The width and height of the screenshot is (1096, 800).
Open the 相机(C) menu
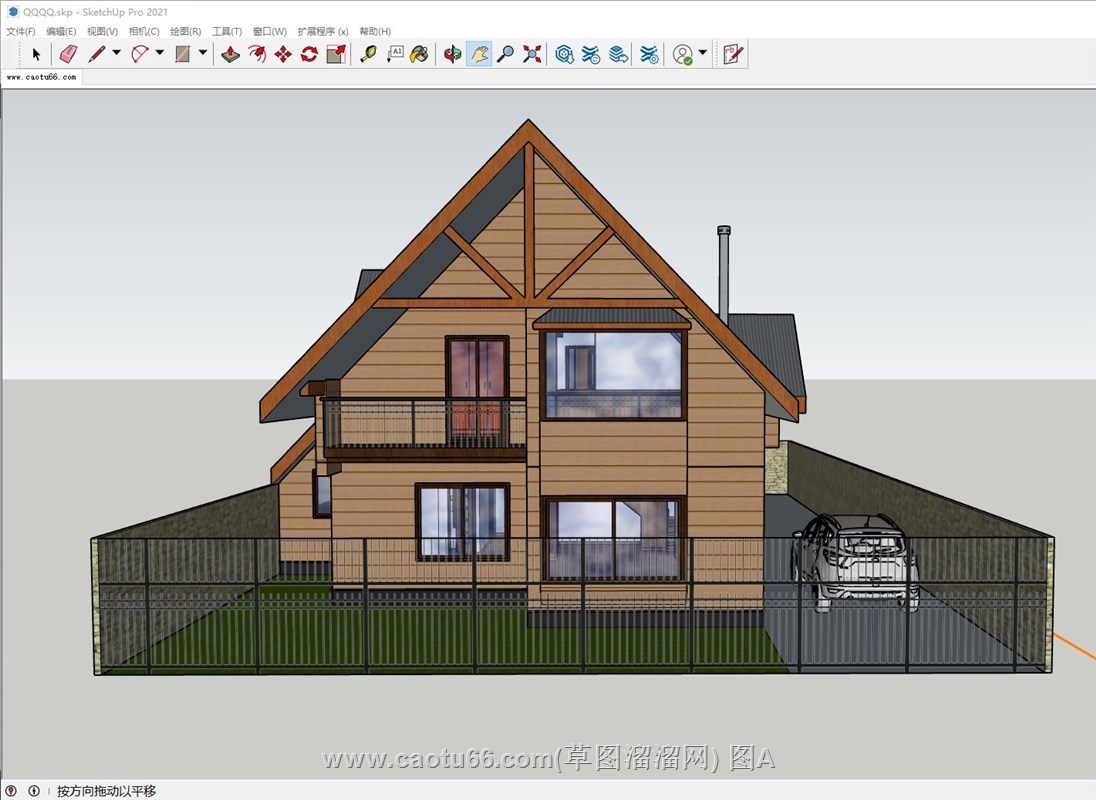click(x=144, y=32)
